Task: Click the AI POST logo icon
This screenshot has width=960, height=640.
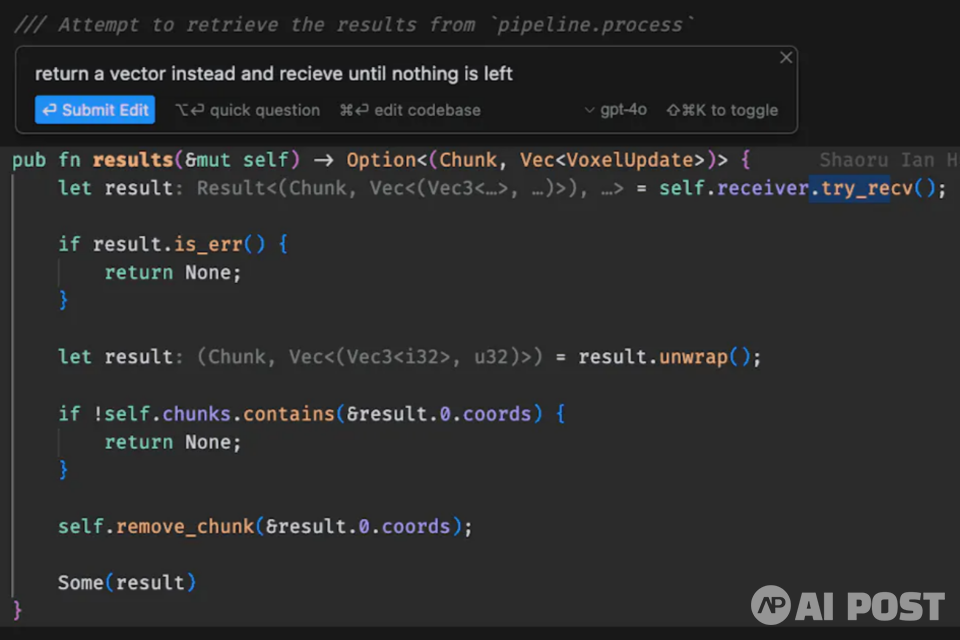Action: pos(771,606)
